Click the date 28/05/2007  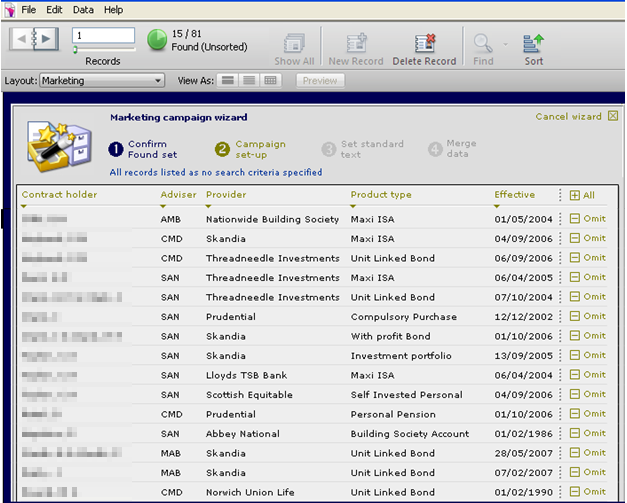[x=523, y=453]
